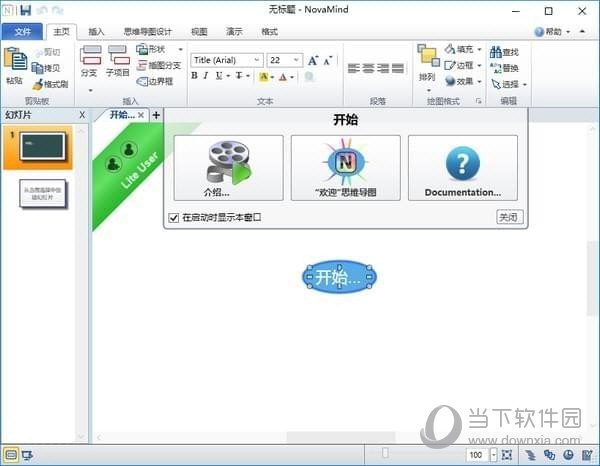Open the font name dropdown

click(x=256, y=60)
